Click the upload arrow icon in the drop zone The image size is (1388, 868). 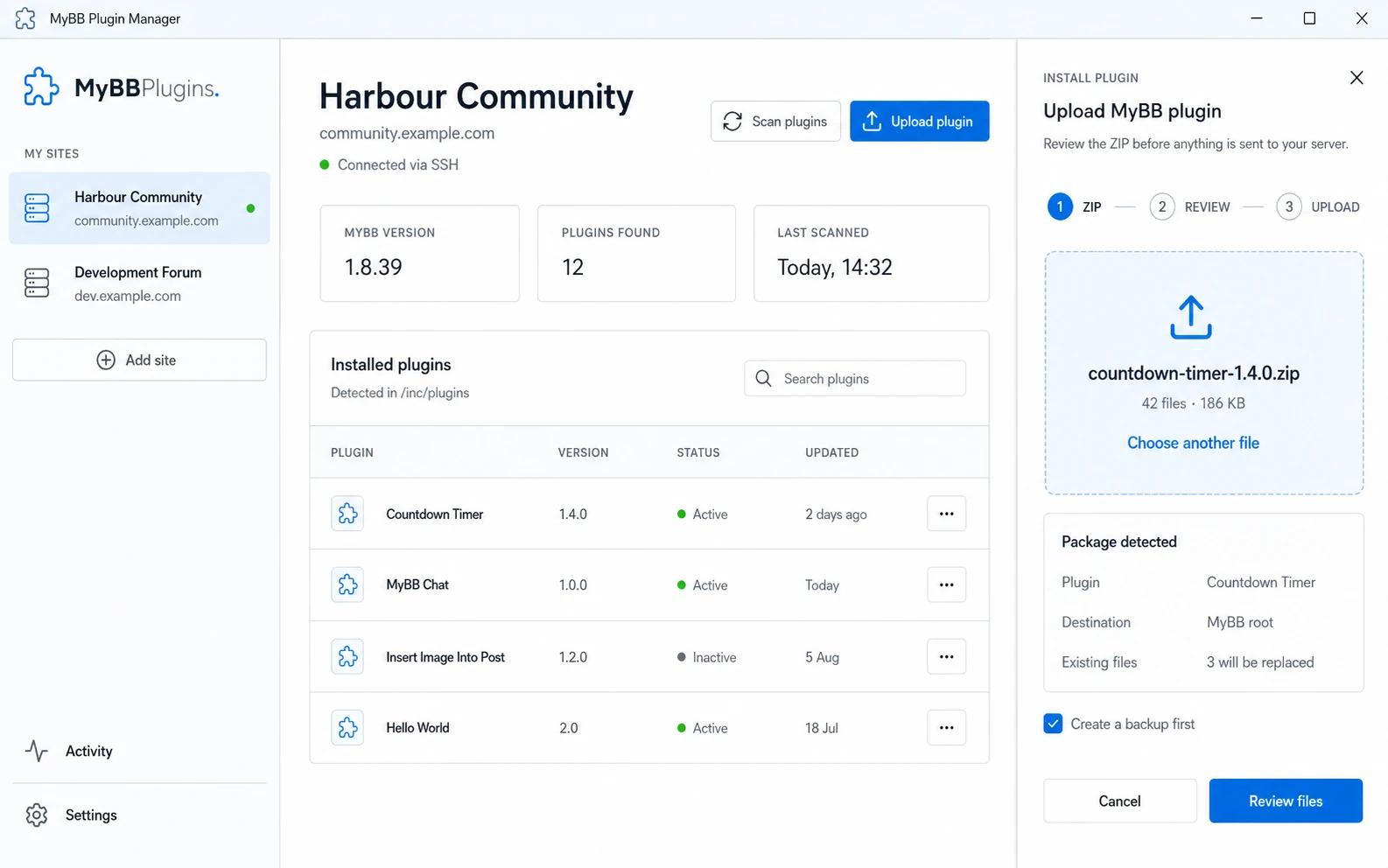pos(1191,317)
